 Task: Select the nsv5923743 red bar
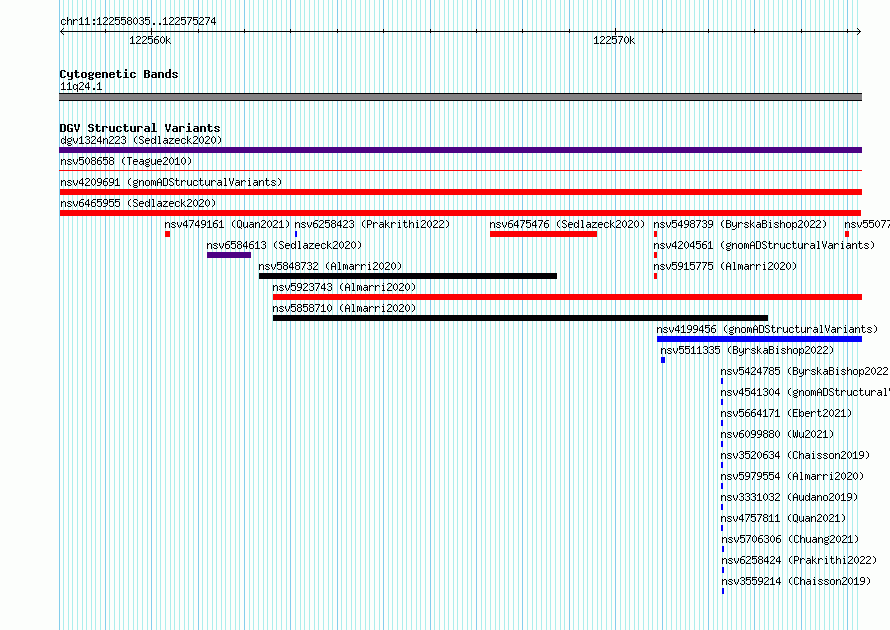567,297
